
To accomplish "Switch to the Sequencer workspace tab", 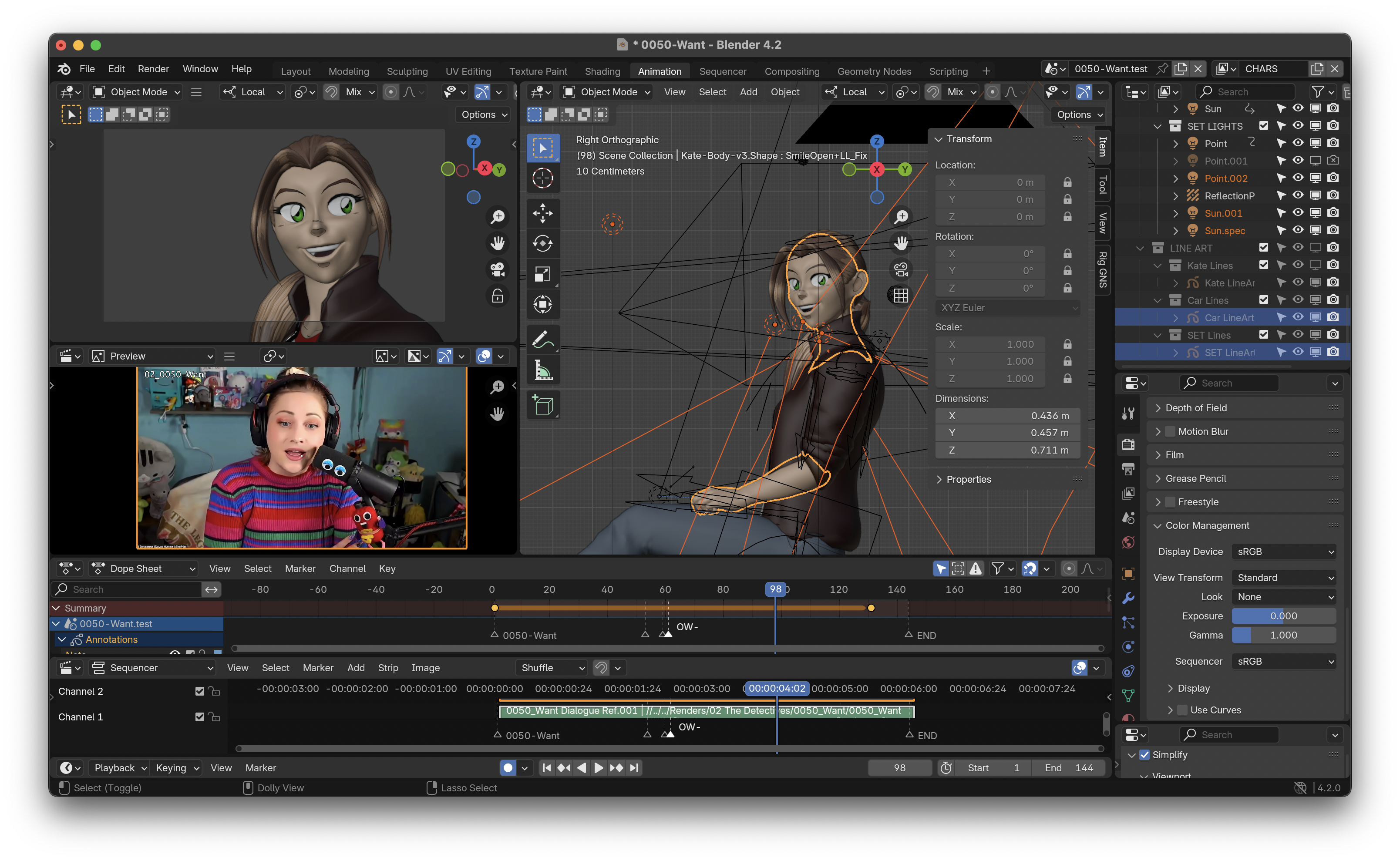I will tap(723, 71).
